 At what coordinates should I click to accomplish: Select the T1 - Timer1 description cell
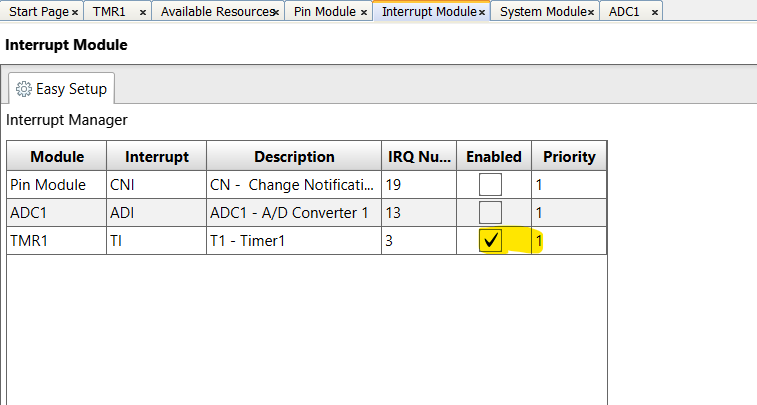[293, 240]
